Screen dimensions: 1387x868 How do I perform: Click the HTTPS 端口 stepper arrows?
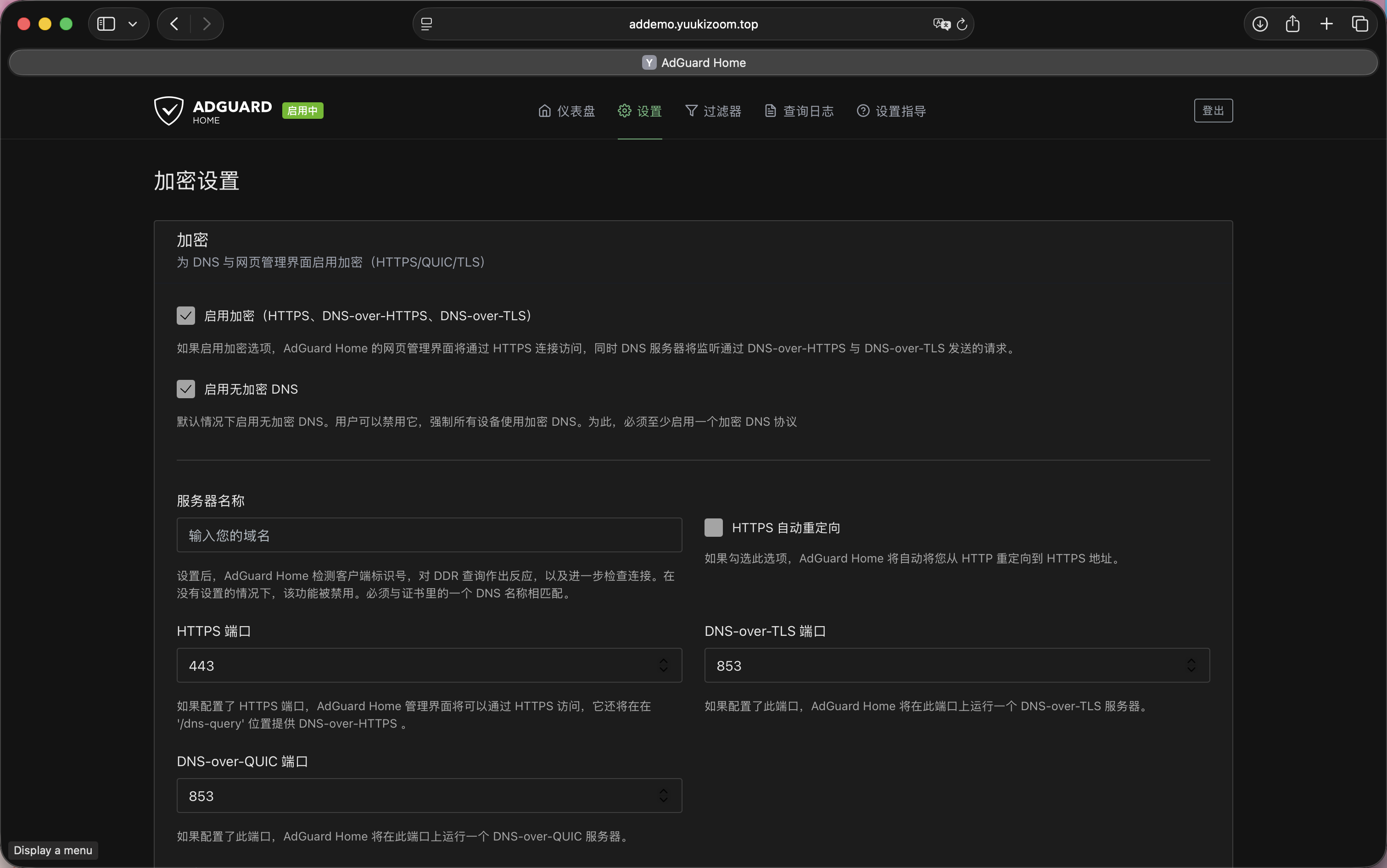click(663, 665)
